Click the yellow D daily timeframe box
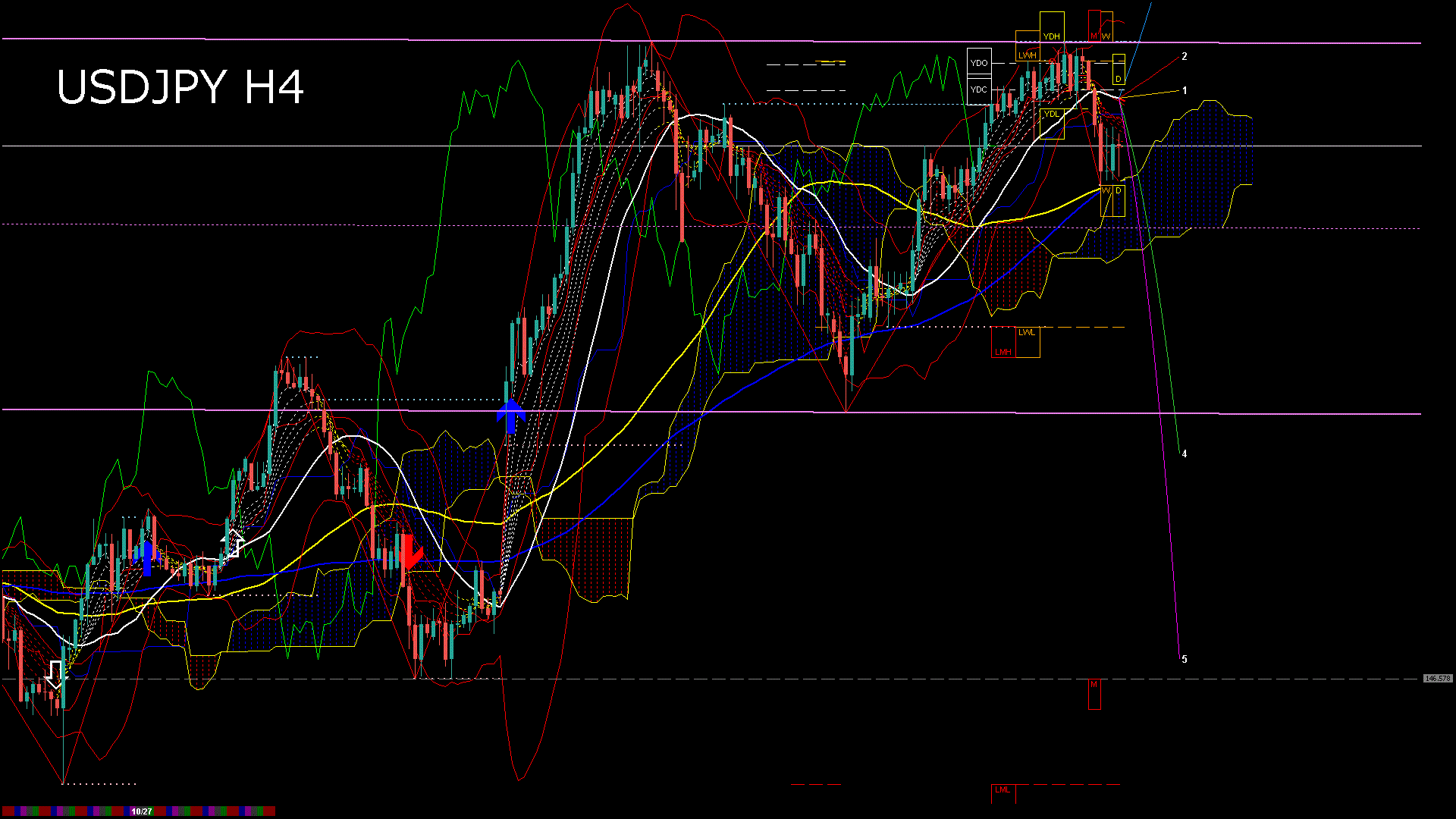Image resolution: width=1456 pixels, height=819 pixels. (x=1119, y=78)
